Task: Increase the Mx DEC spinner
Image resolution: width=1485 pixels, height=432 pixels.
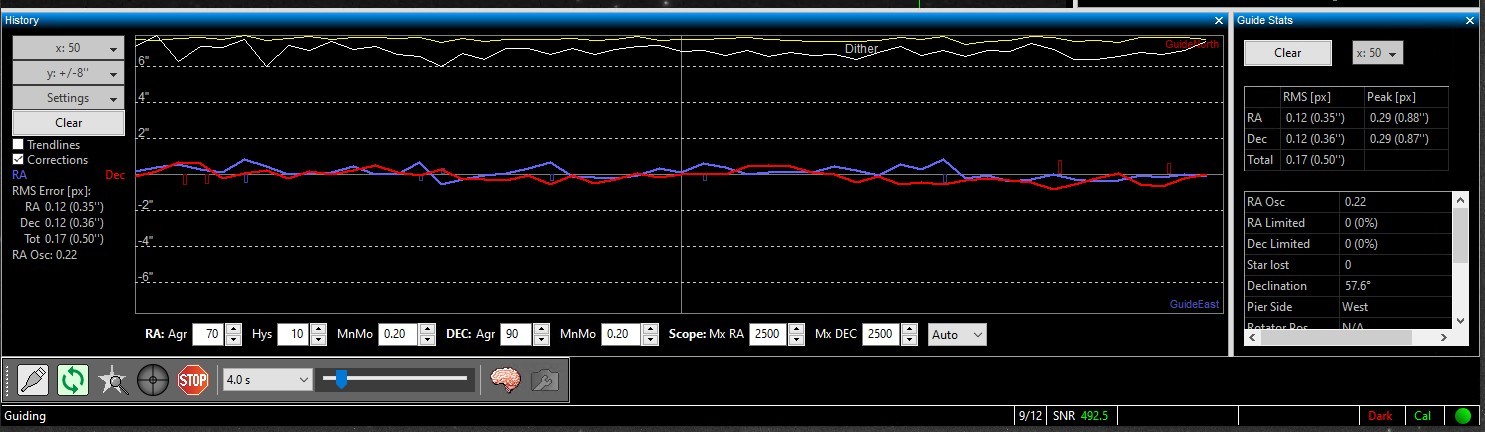Action: click(x=908, y=329)
